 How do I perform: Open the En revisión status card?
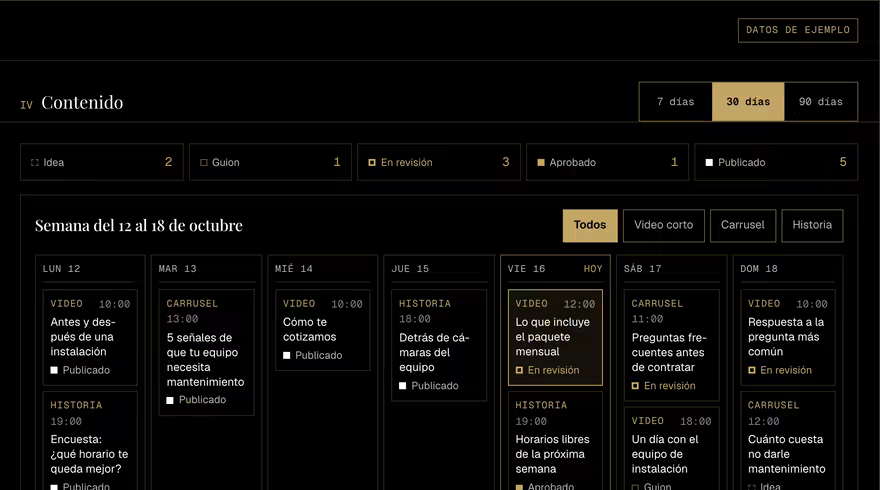point(439,162)
